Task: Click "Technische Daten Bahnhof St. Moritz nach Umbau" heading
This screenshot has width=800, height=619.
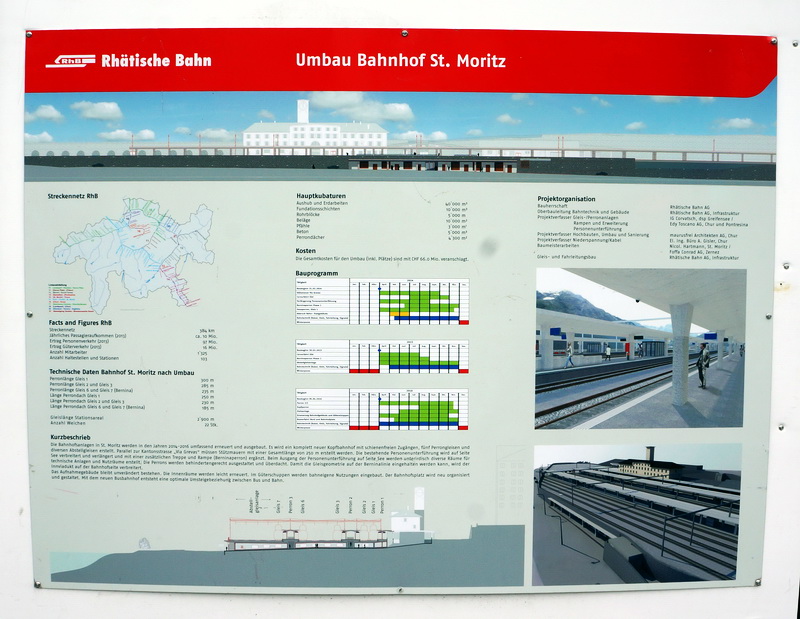Action: 121,373
